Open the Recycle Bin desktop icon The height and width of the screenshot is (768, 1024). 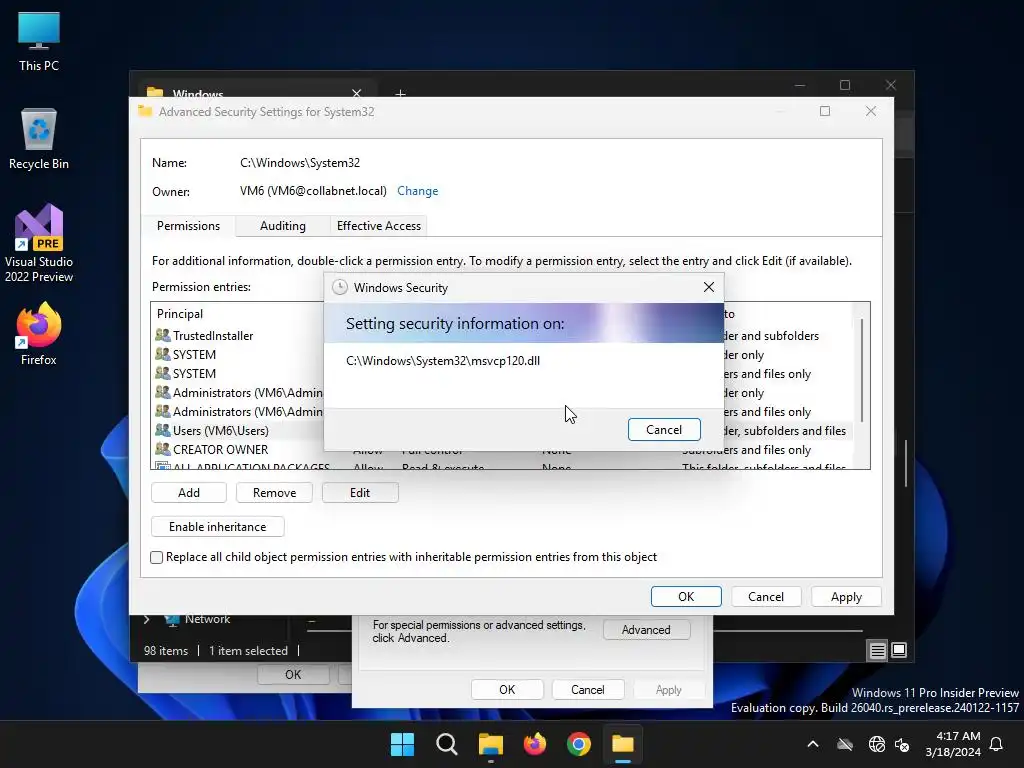(x=39, y=139)
